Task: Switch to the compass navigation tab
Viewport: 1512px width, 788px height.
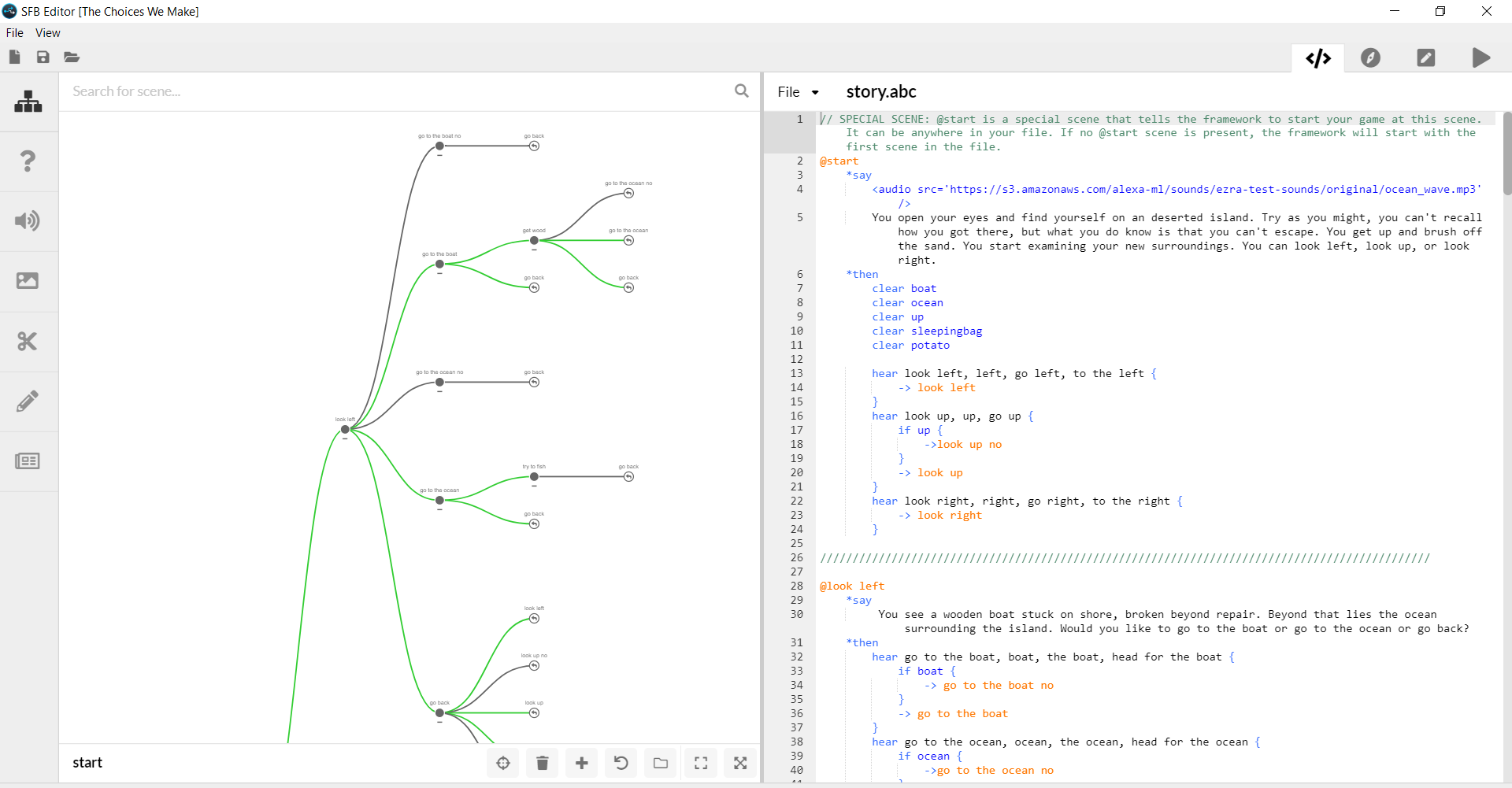Action: (1371, 57)
